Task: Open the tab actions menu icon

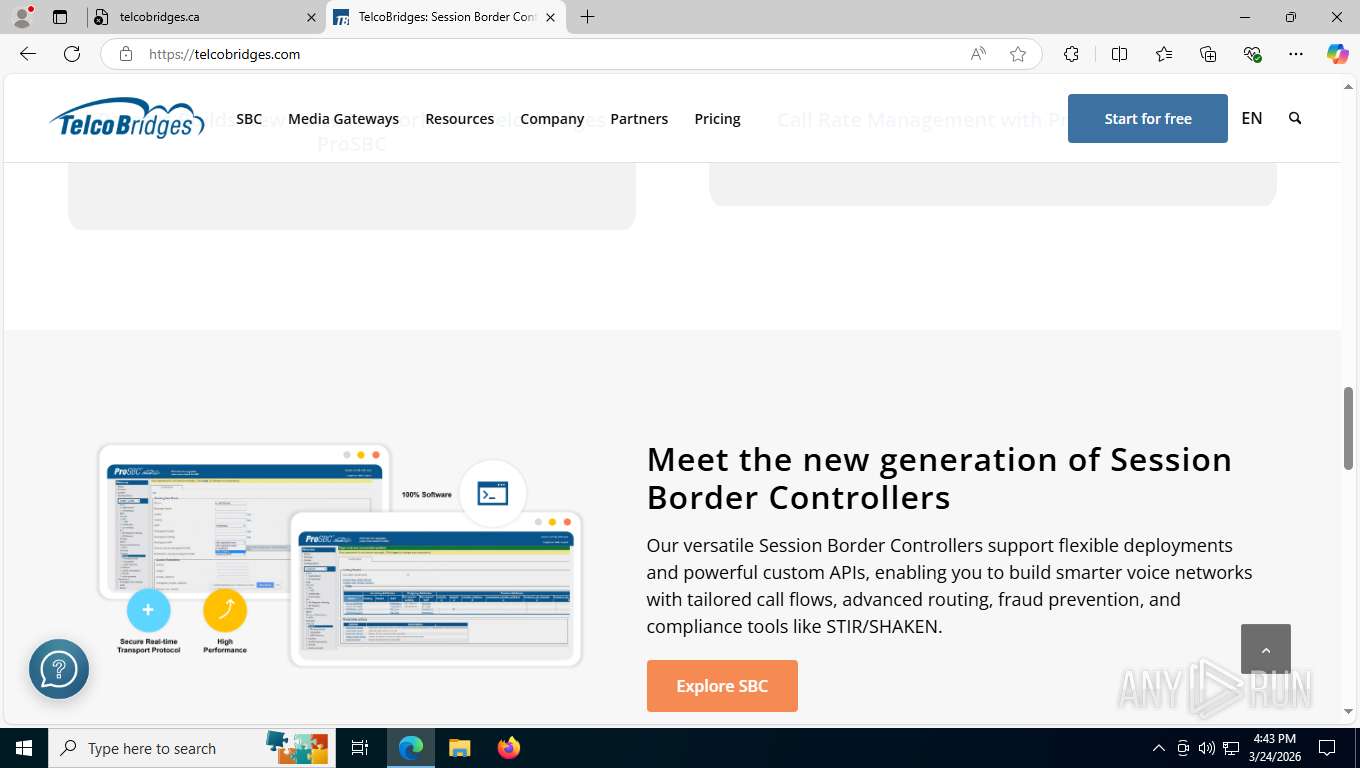Action: coord(60,17)
